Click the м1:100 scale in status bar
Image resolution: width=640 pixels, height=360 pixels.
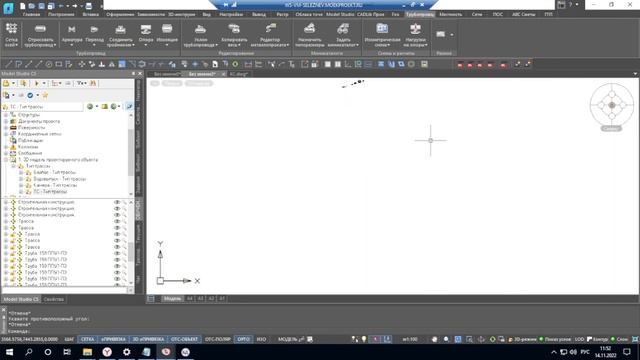pos(409,339)
